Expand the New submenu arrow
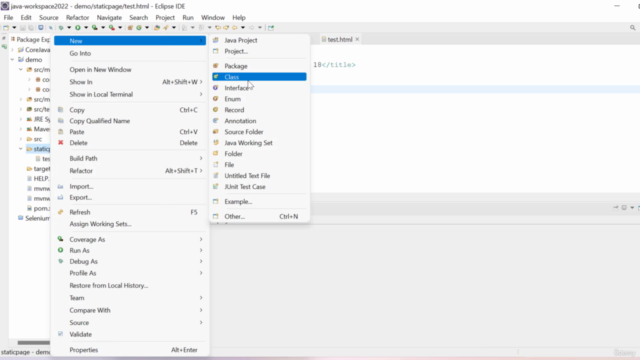640x360 pixels. [201, 41]
